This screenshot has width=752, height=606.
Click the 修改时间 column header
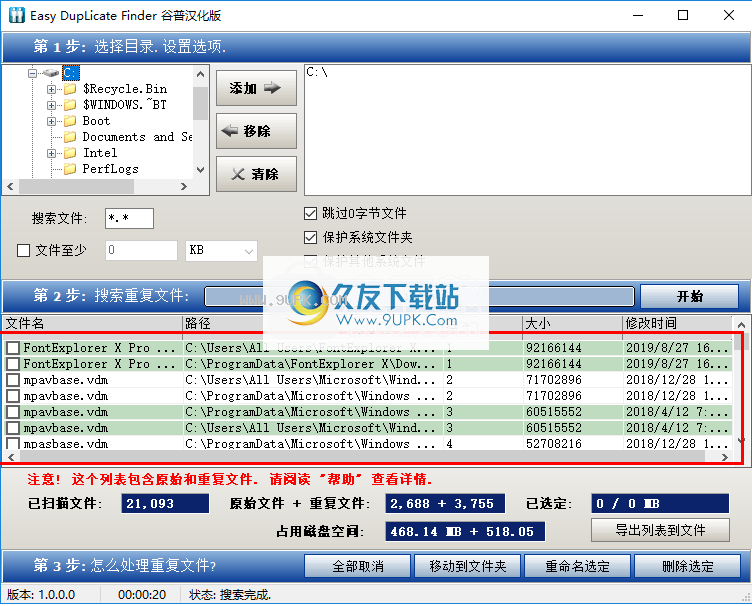[x=677, y=324]
